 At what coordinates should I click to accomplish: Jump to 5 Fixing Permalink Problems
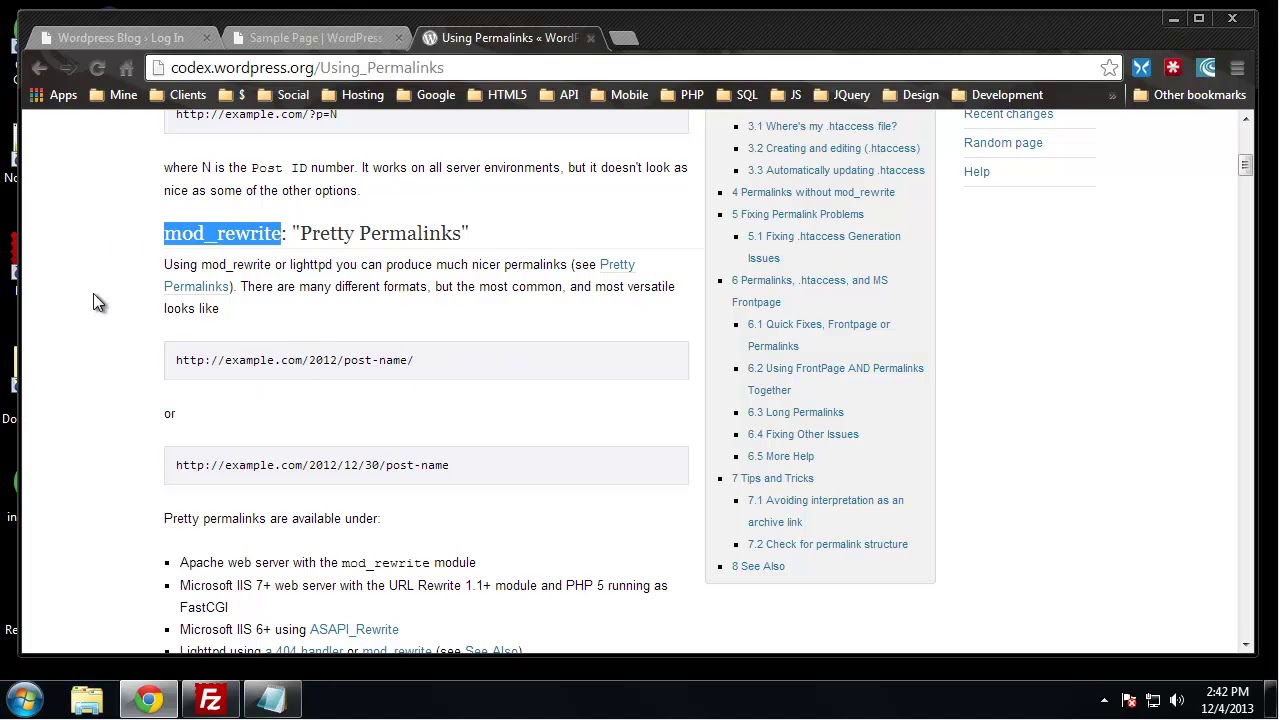pyautogui.click(x=798, y=215)
